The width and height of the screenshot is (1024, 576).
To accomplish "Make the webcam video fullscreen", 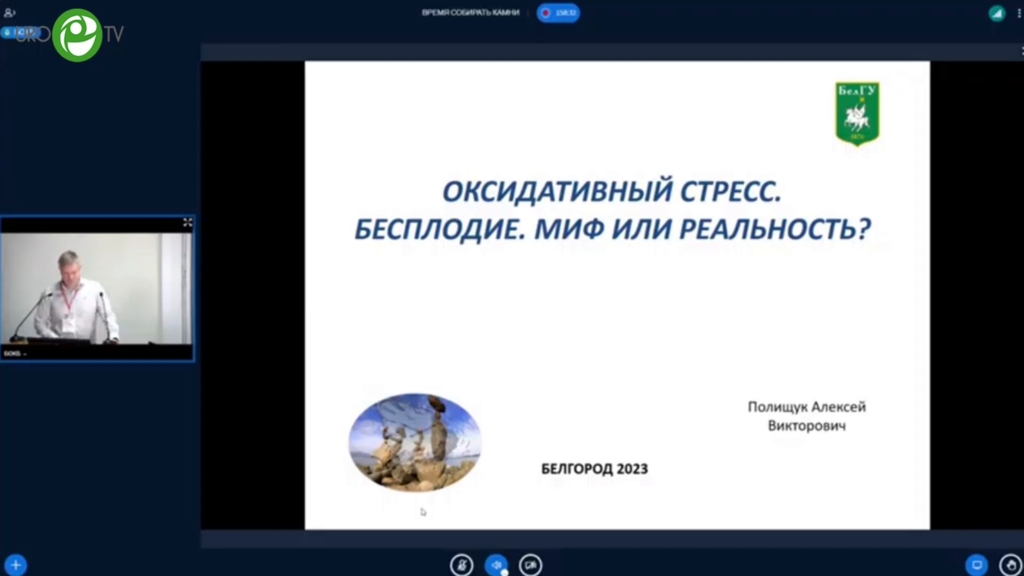I will pyautogui.click(x=187, y=223).
